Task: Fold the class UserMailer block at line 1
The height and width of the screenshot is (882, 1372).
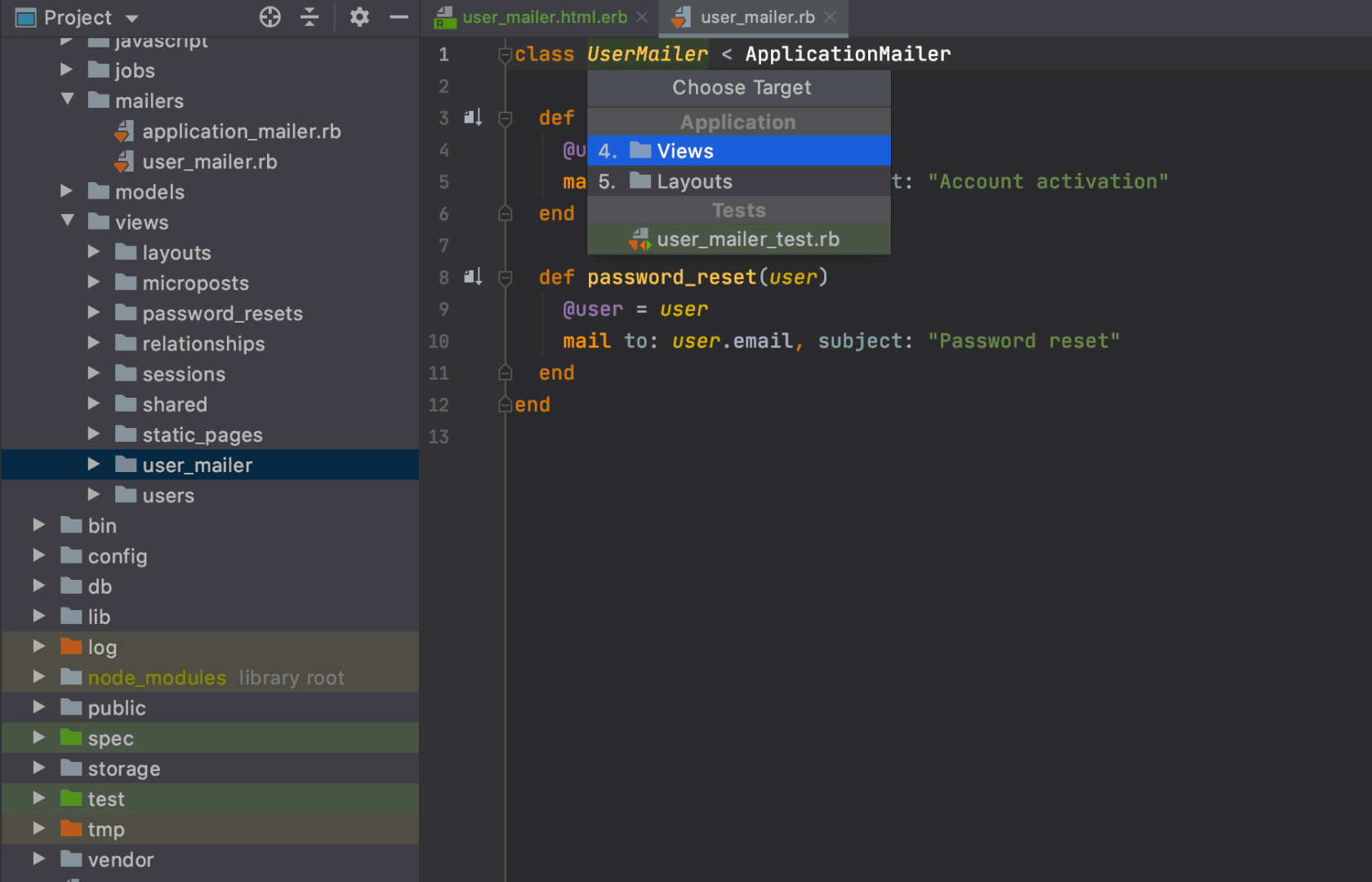Action: click(x=505, y=55)
